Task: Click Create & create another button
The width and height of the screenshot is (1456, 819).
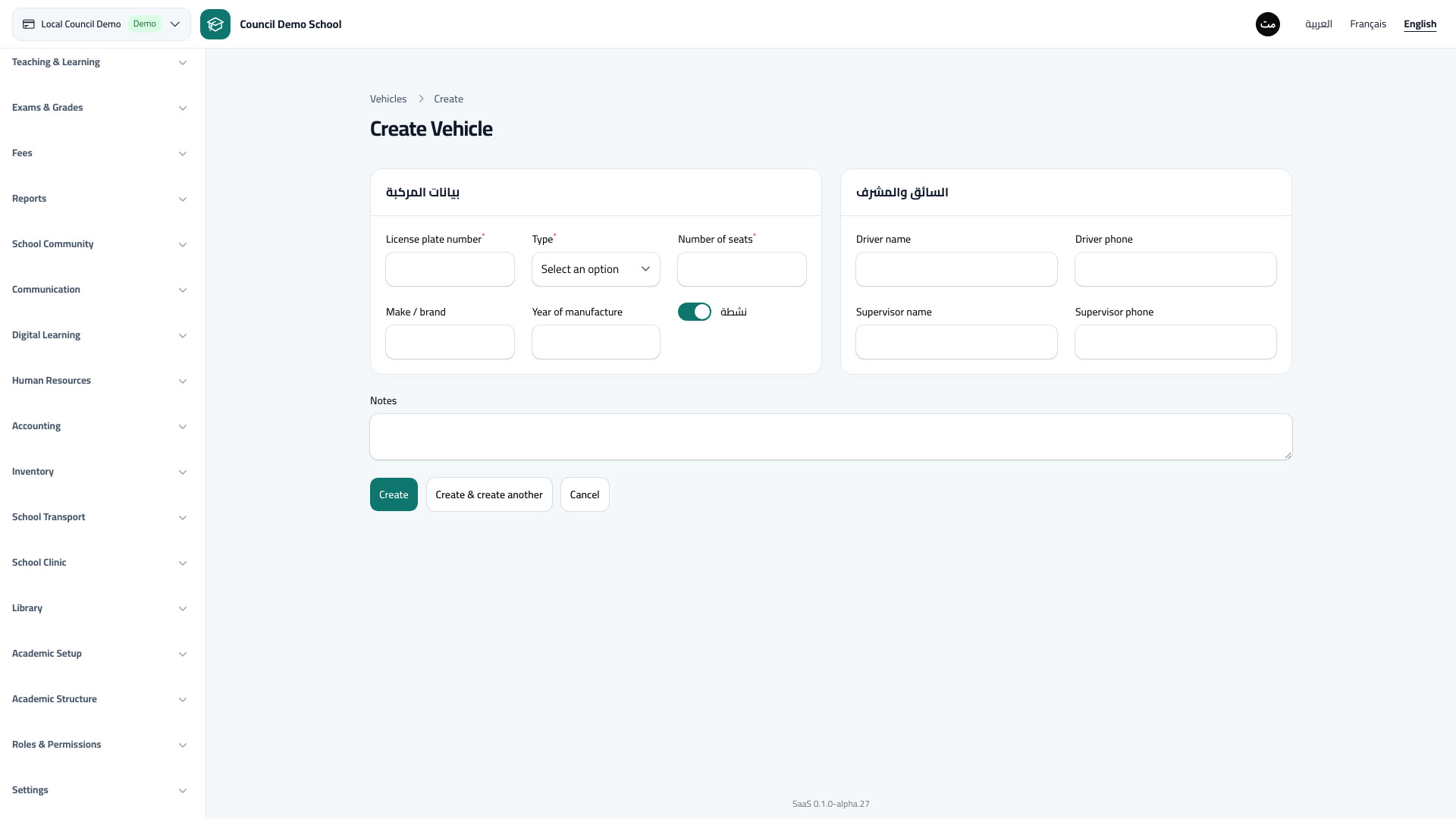Action: [489, 494]
